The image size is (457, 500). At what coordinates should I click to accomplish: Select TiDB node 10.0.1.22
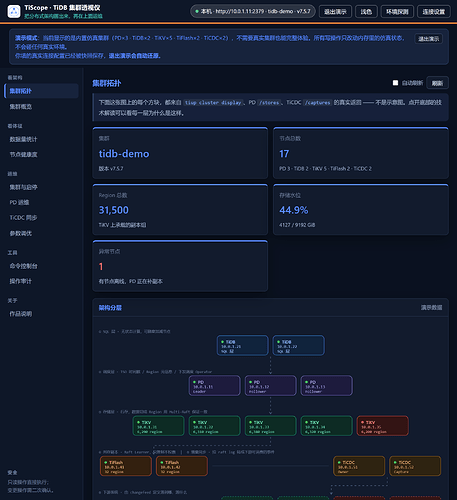(x=299, y=345)
